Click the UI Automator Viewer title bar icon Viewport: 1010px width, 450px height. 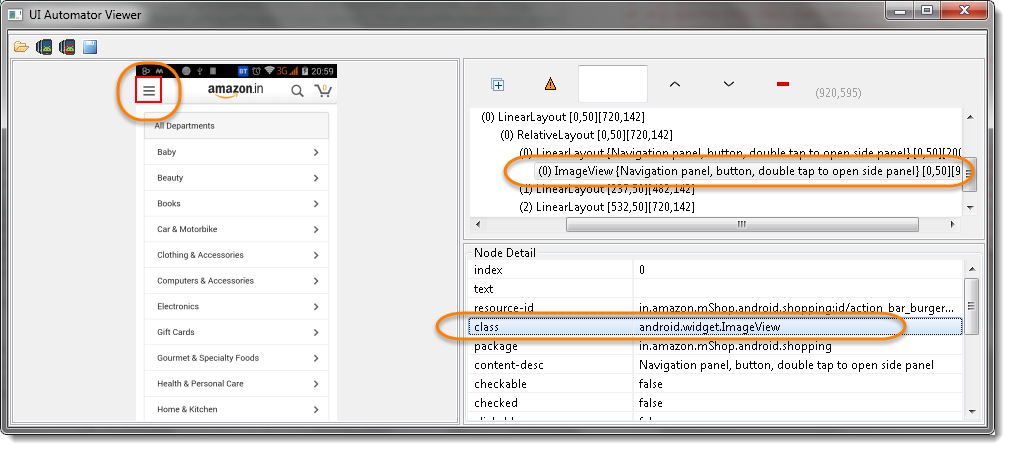pyautogui.click(x=15, y=14)
